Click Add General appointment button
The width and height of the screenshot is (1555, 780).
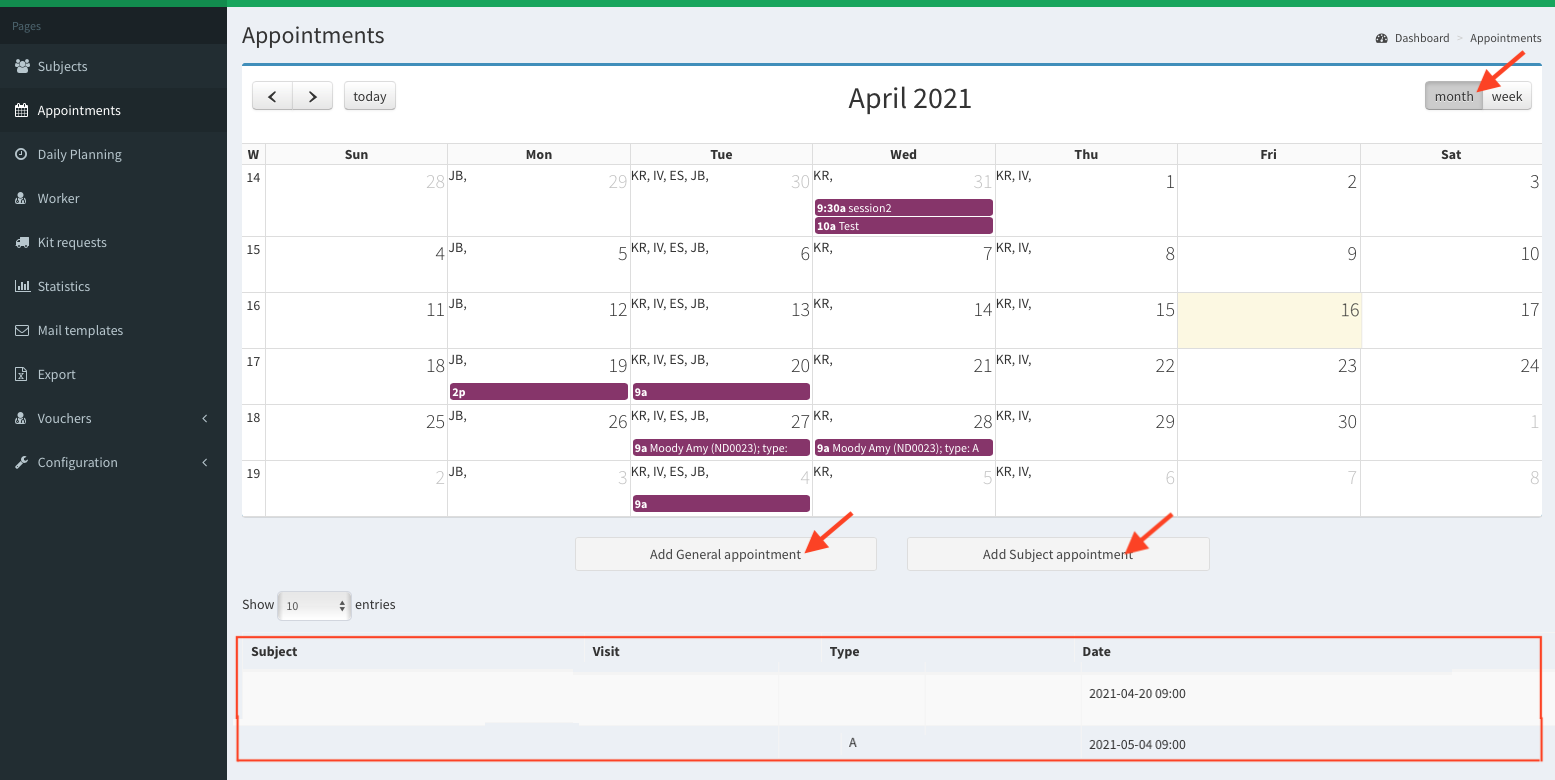tap(725, 554)
